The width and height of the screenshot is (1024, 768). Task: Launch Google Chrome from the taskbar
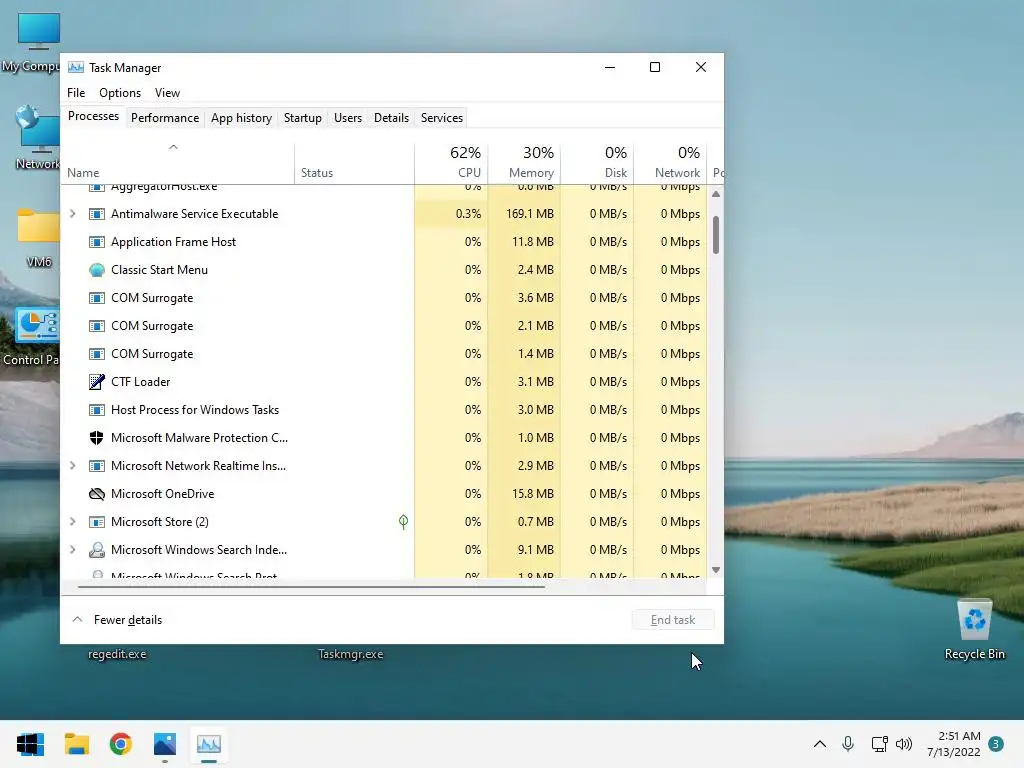(x=121, y=744)
